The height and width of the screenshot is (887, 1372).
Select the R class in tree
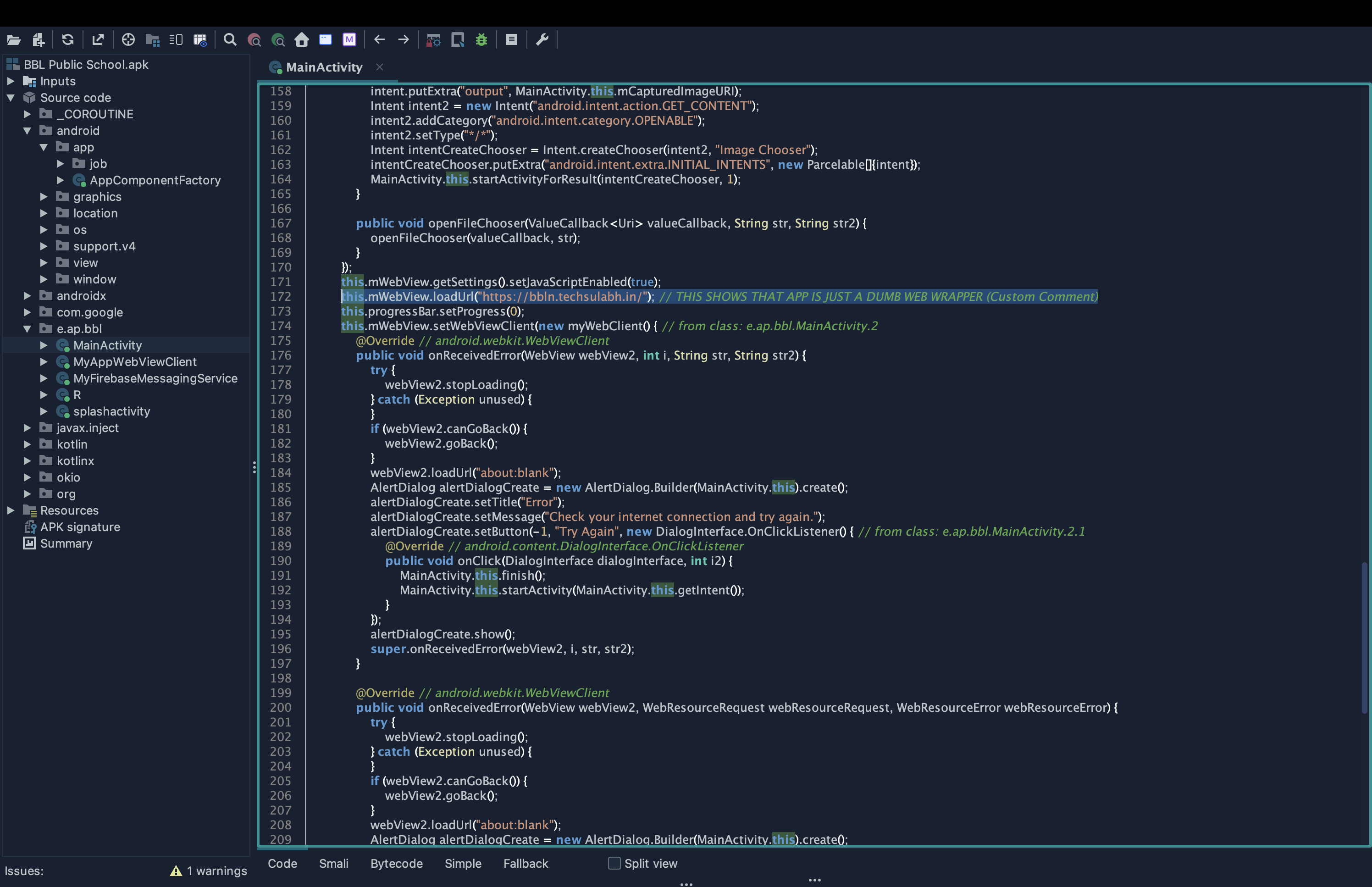click(77, 395)
